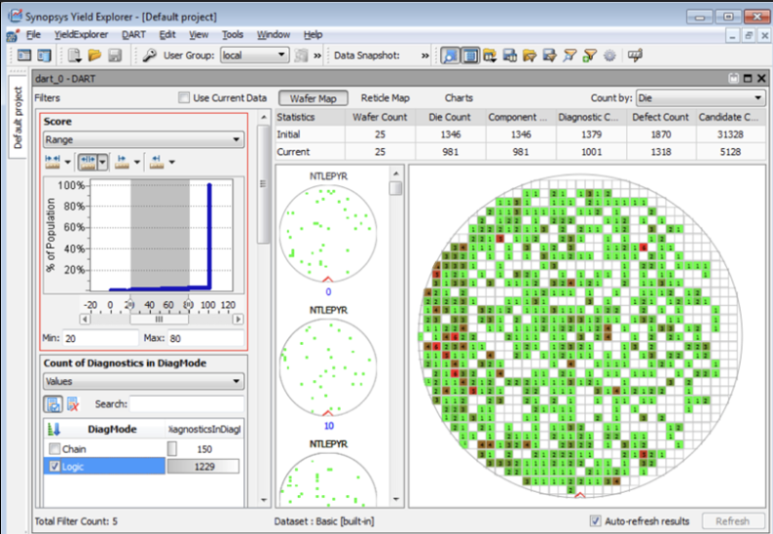Open the Window menu

273,35
